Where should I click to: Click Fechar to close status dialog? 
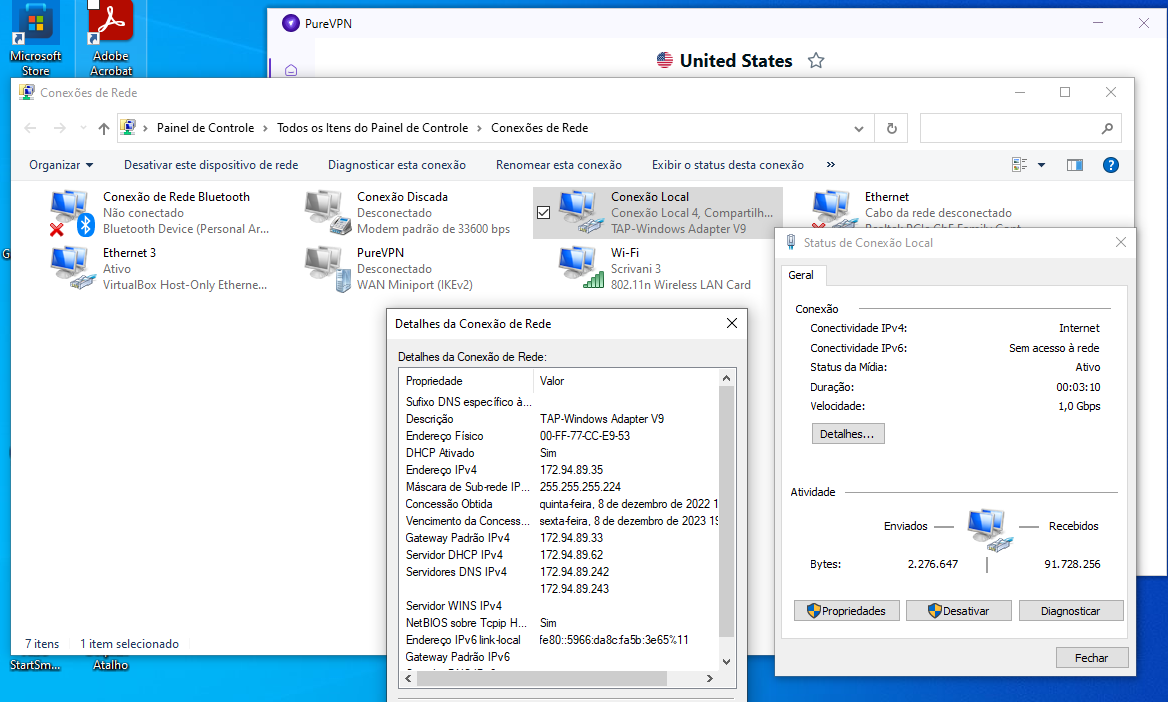click(1091, 657)
